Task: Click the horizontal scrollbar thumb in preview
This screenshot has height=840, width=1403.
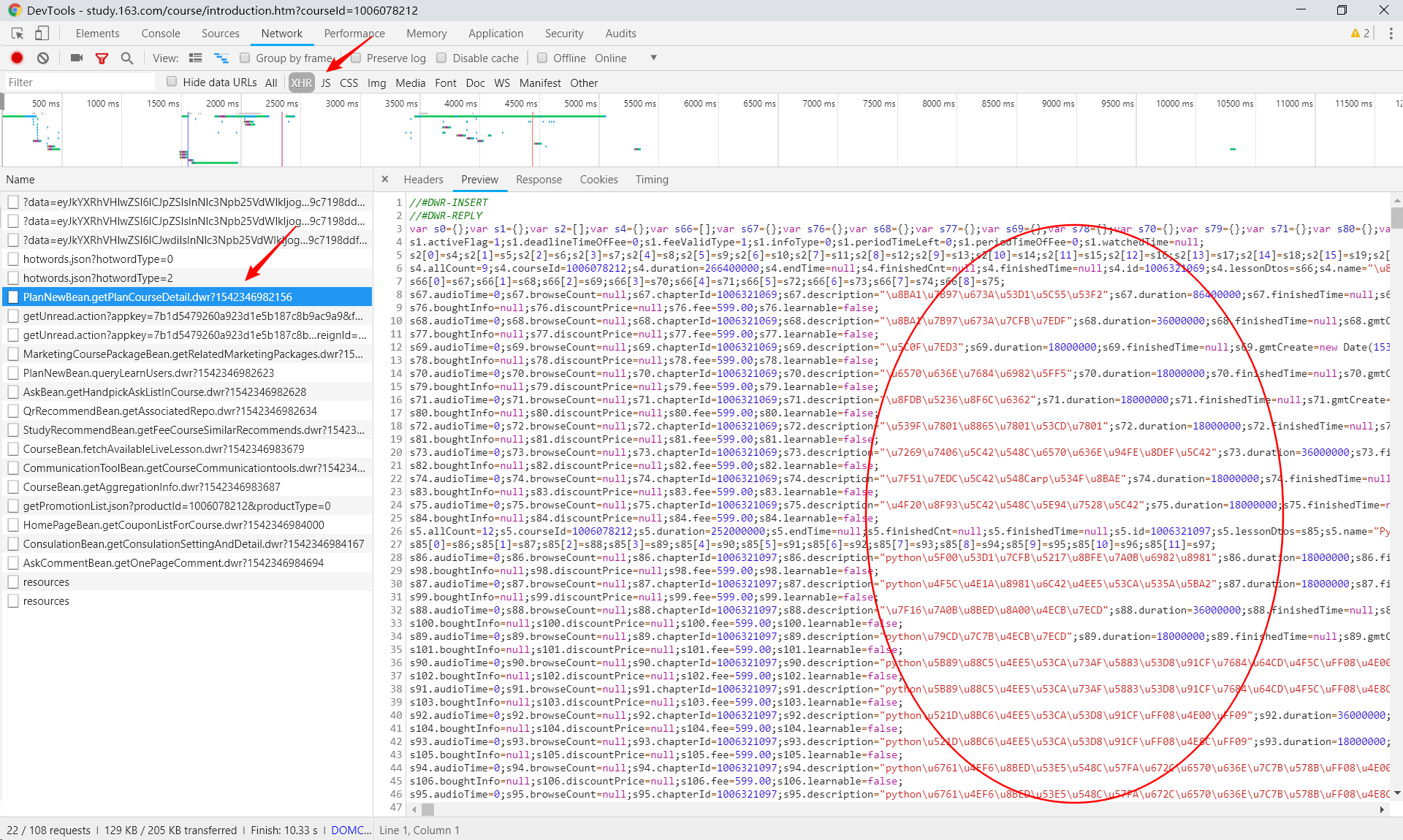Action: pos(428,809)
